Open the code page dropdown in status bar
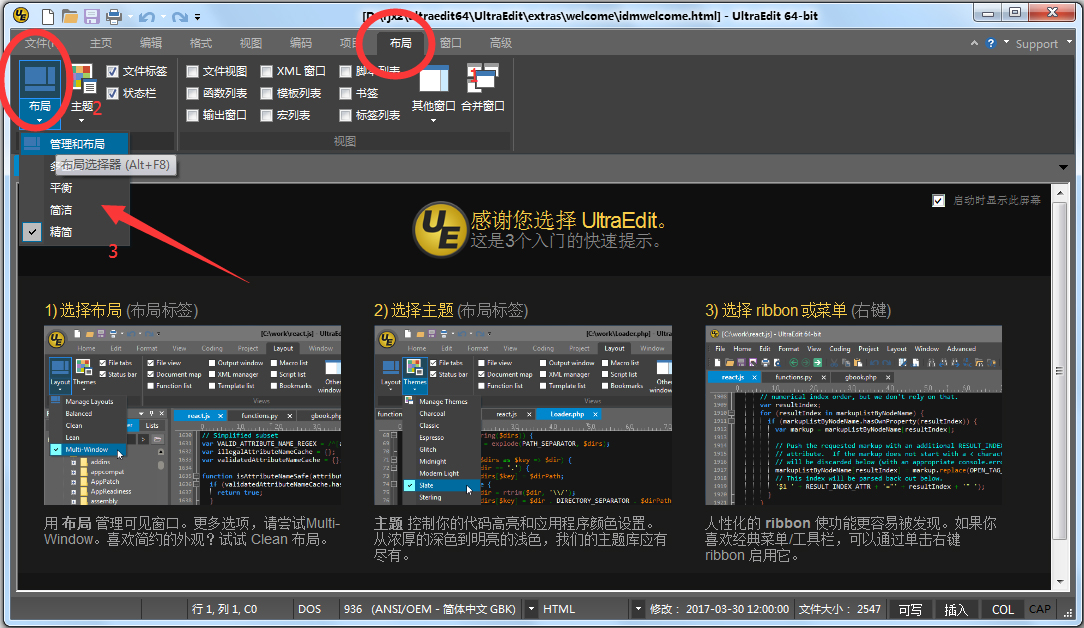 531,609
